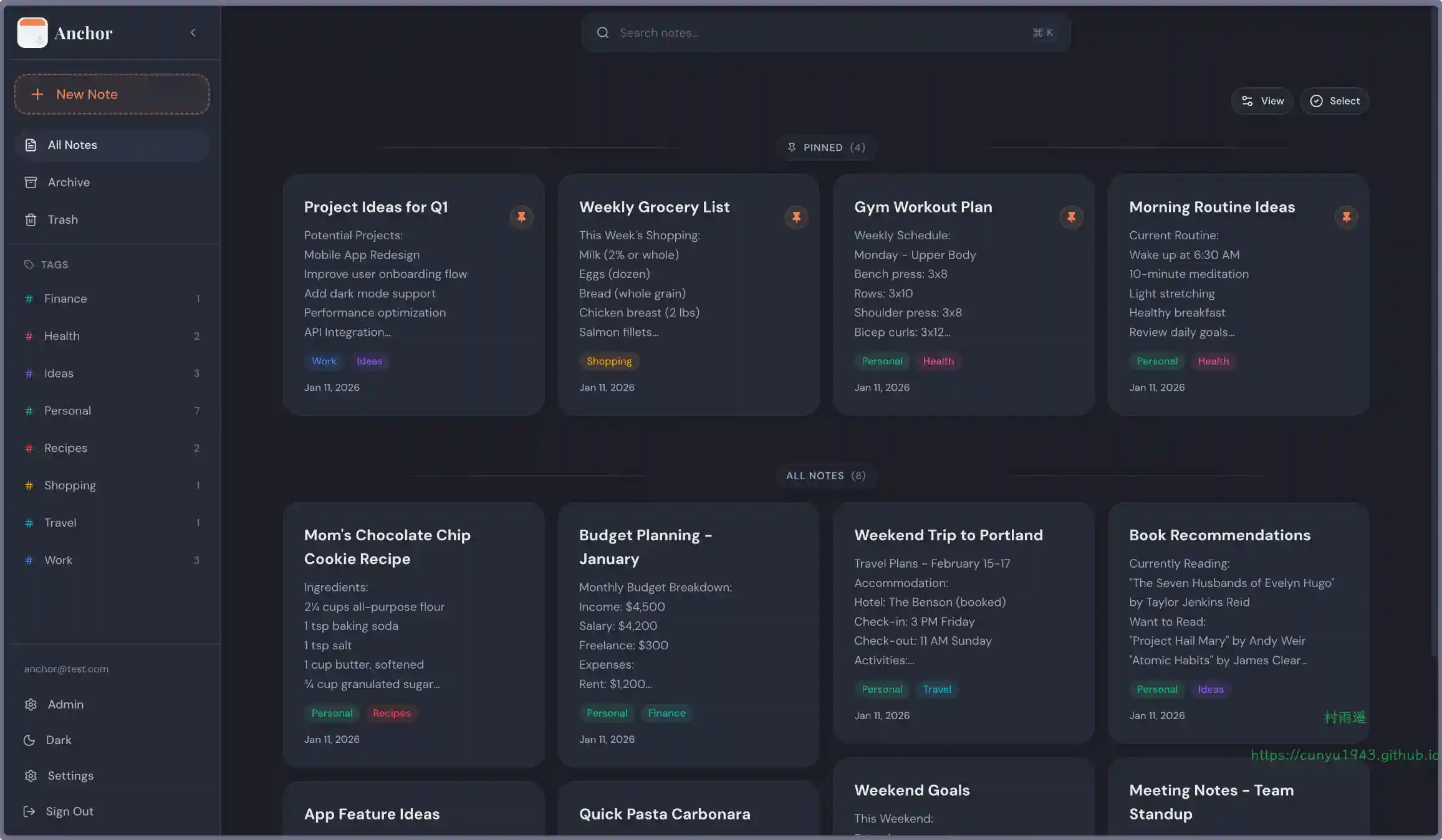Image resolution: width=1442 pixels, height=840 pixels.
Task: Open the Archive section
Action: click(x=69, y=182)
